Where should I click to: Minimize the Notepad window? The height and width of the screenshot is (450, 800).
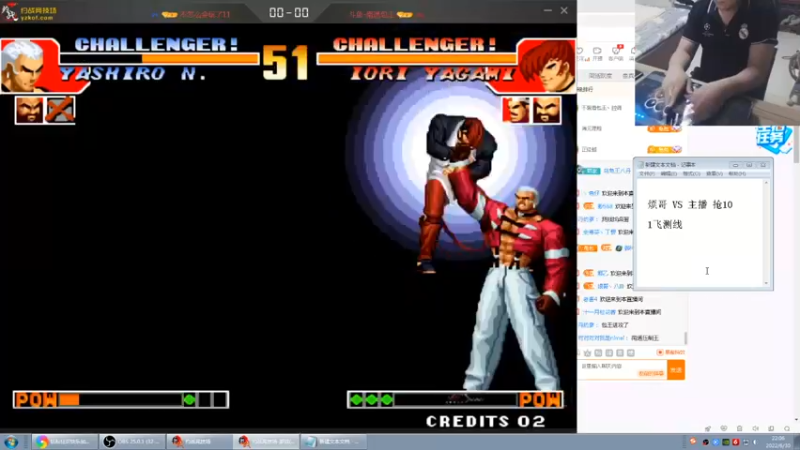[x=735, y=165]
